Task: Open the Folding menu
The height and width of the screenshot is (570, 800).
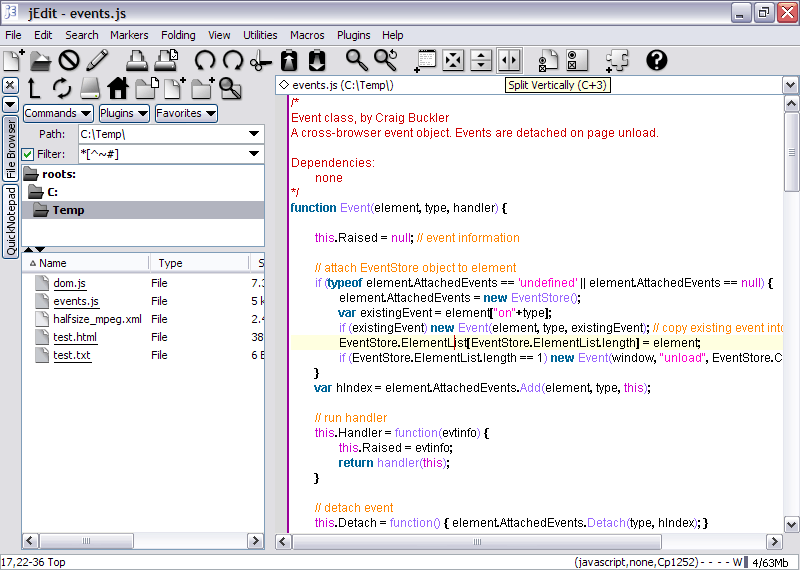Action: coord(178,35)
